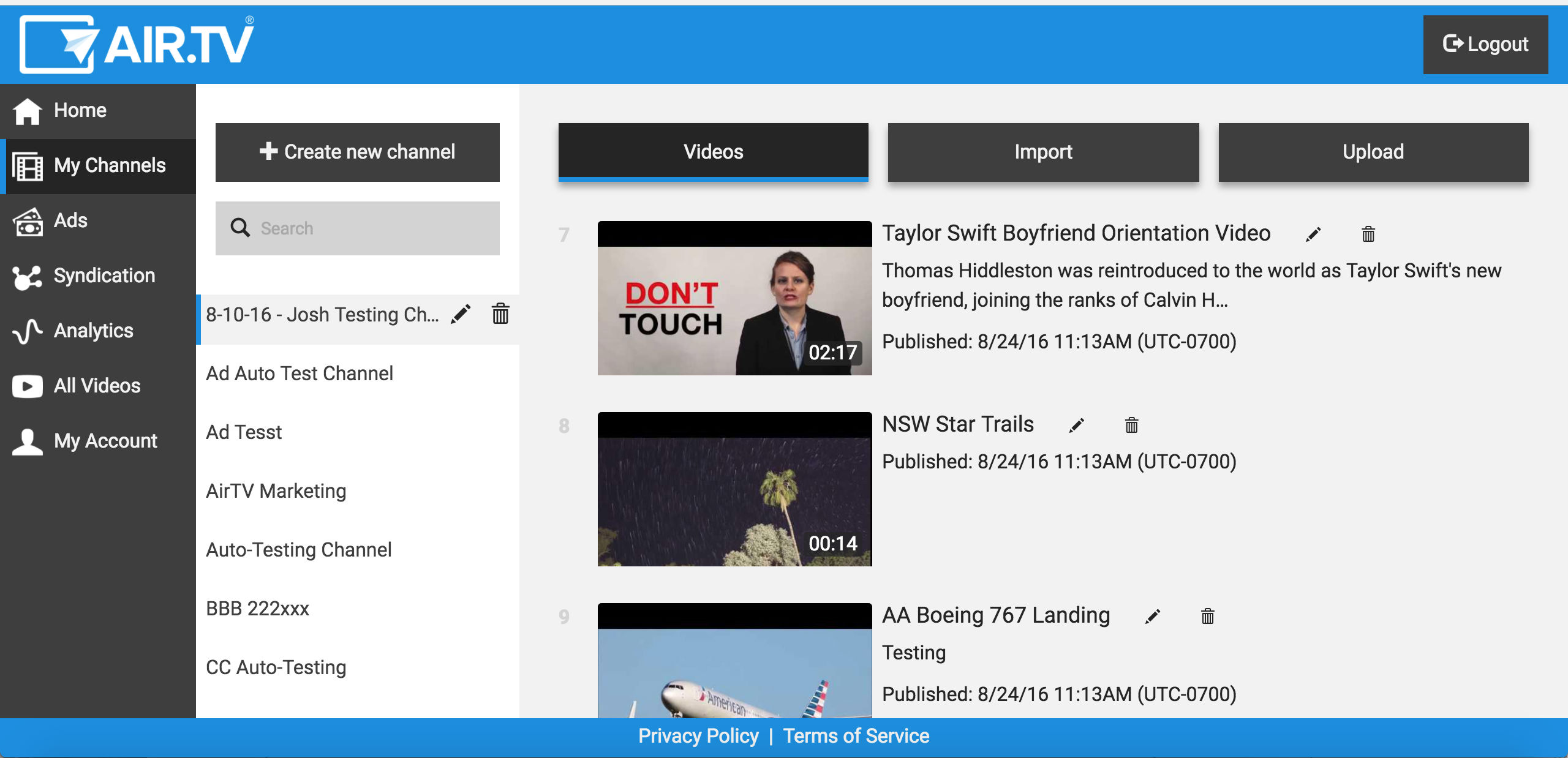Edit the Taylor Swift Boyfriend Orientation Video title
Screen dimensions: 1568x758
click(x=1313, y=235)
